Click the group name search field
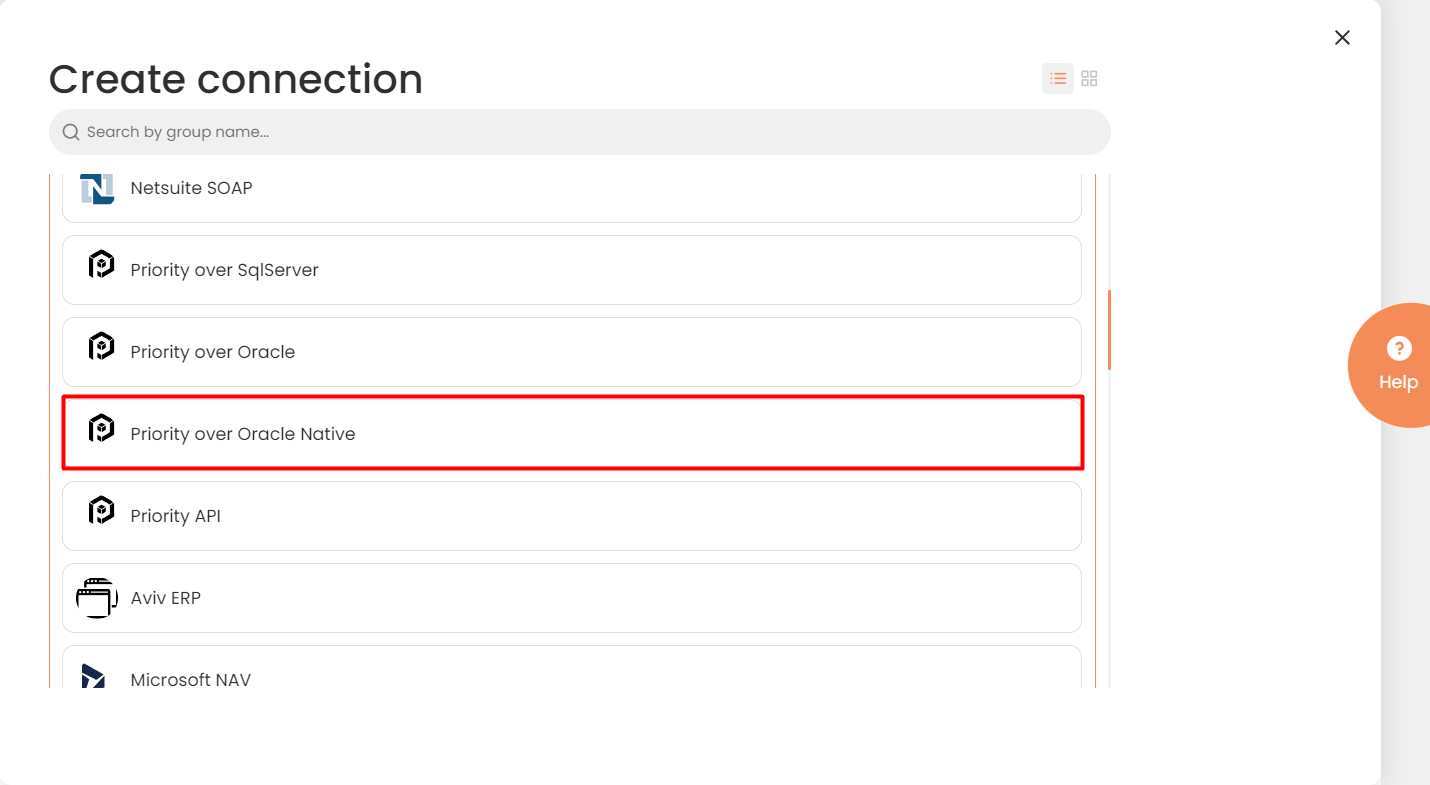The width and height of the screenshot is (1430, 785). [x=580, y=131]
